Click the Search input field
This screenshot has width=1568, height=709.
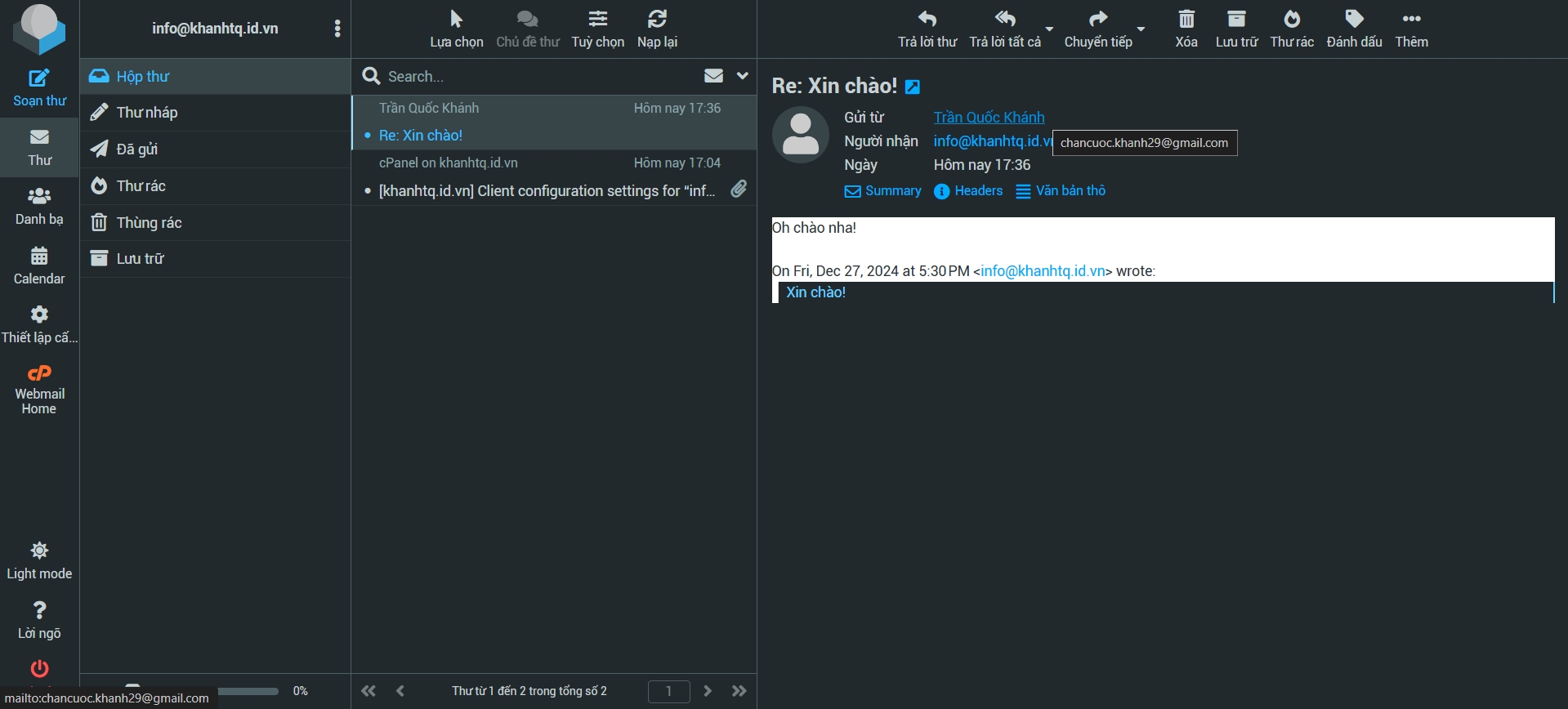[x=531, y=77]
